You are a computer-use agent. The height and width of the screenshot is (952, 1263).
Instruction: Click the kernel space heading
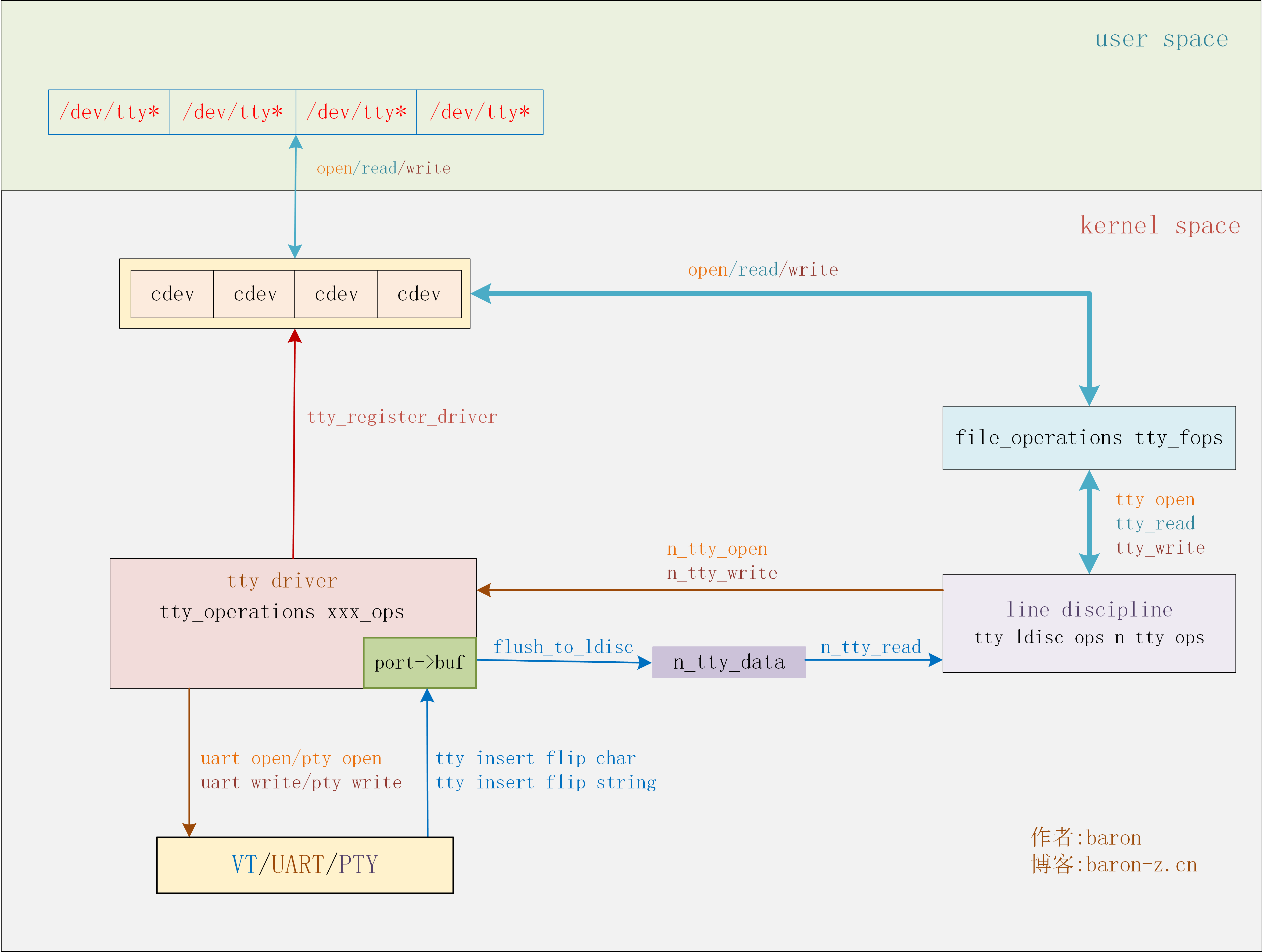(x=1159, y=225)
